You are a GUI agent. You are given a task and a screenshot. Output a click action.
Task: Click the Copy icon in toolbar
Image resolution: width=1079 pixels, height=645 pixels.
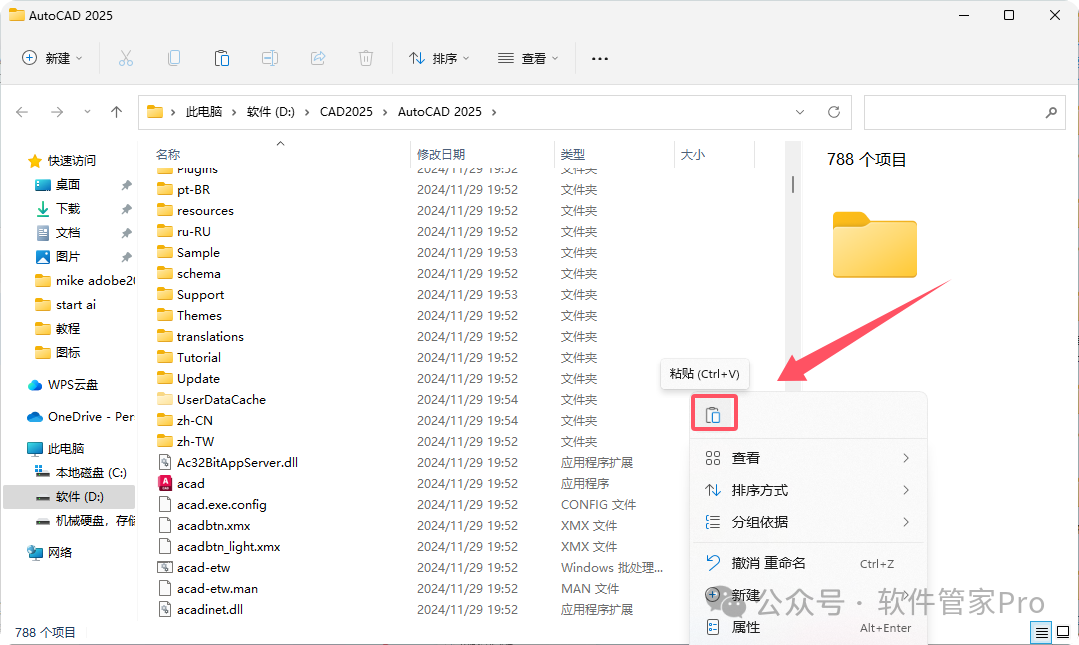(174, 59)
